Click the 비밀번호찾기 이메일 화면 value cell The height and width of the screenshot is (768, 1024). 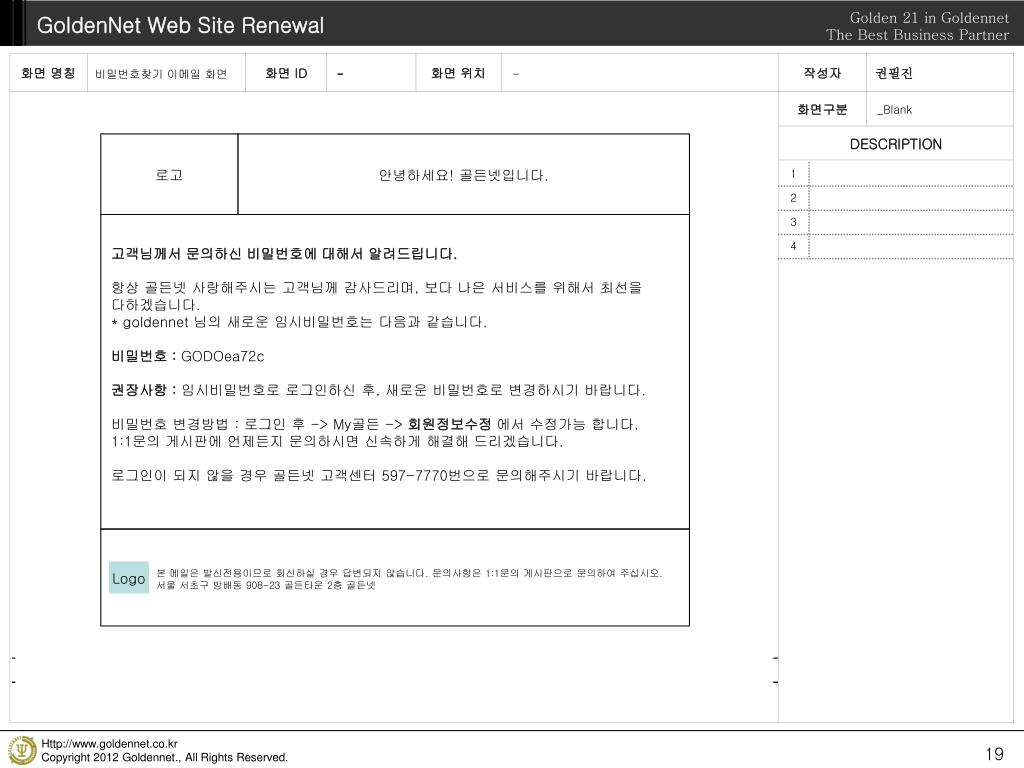click(x=167, y=73)
